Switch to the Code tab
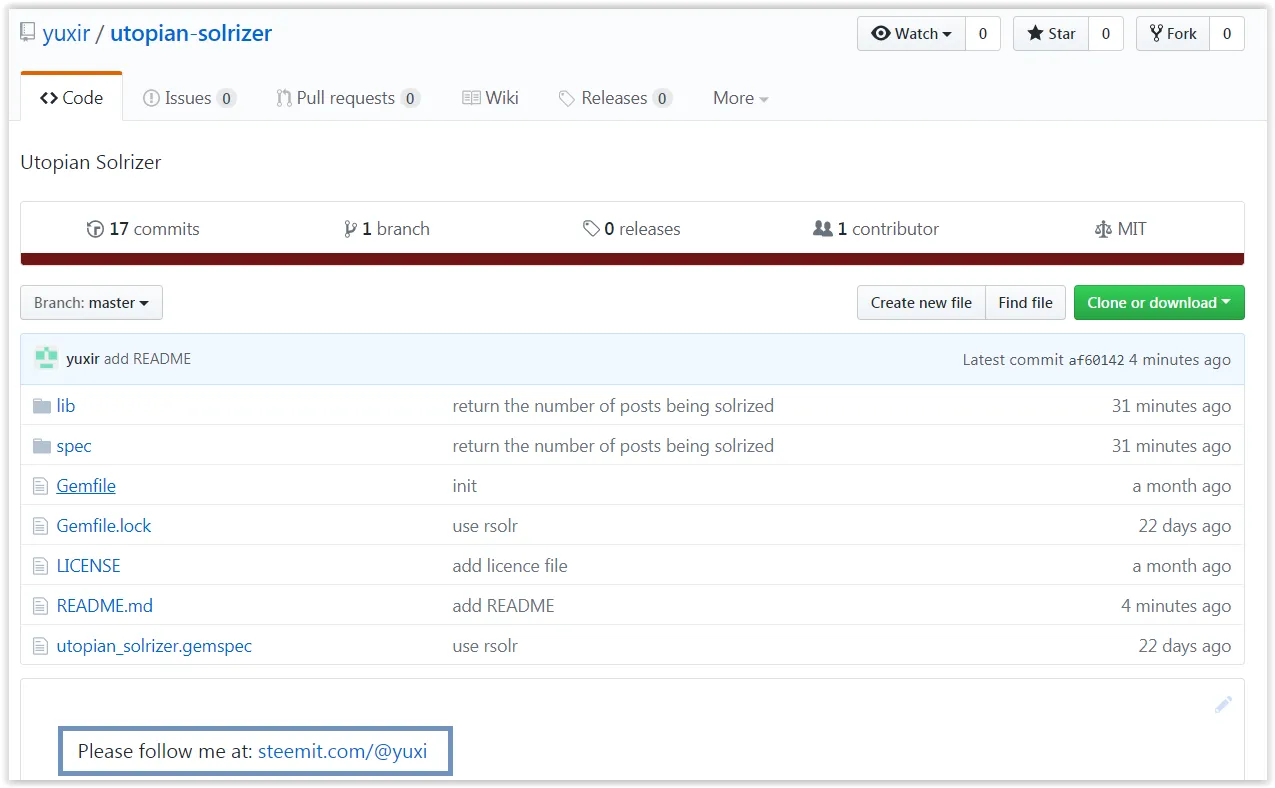This screenshot has height=788, width=1275. click(x=72, y=98)
